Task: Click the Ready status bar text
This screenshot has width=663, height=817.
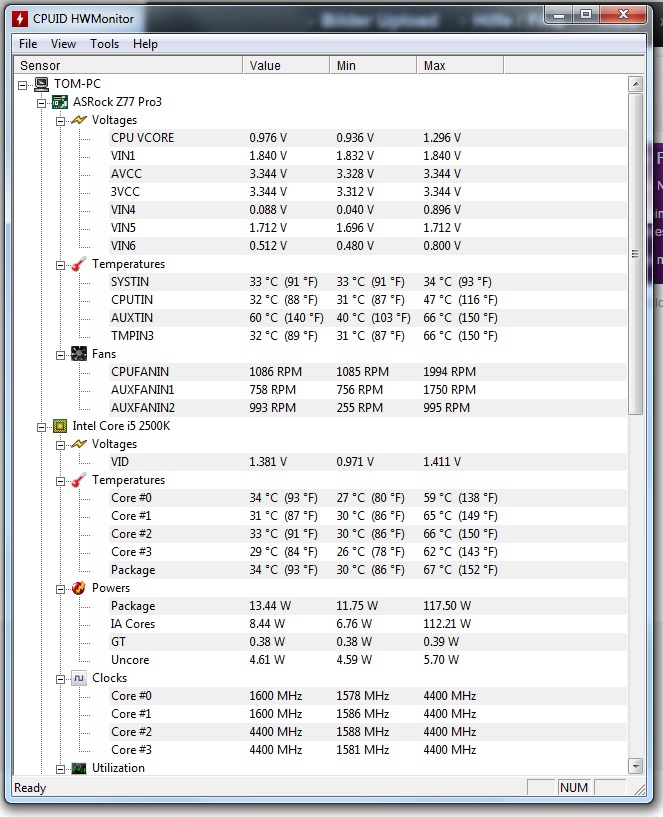Action: tap(30, 788)
